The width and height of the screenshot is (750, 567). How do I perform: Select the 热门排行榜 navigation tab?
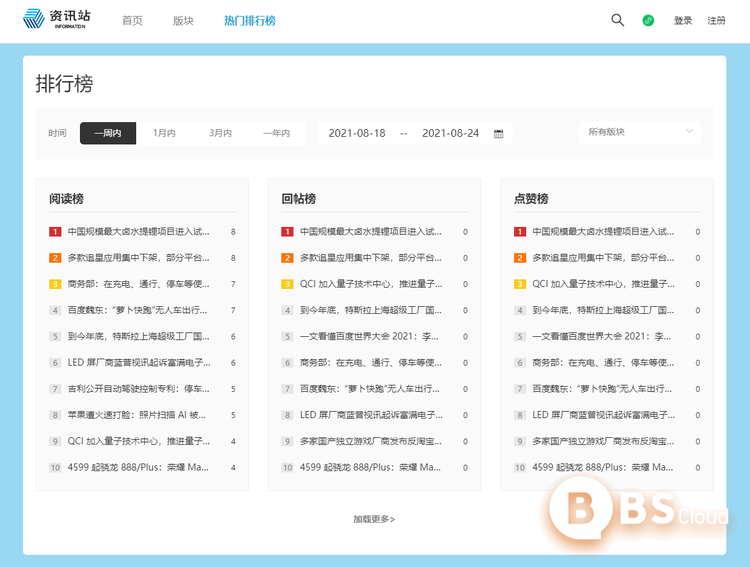pos(250,21)
